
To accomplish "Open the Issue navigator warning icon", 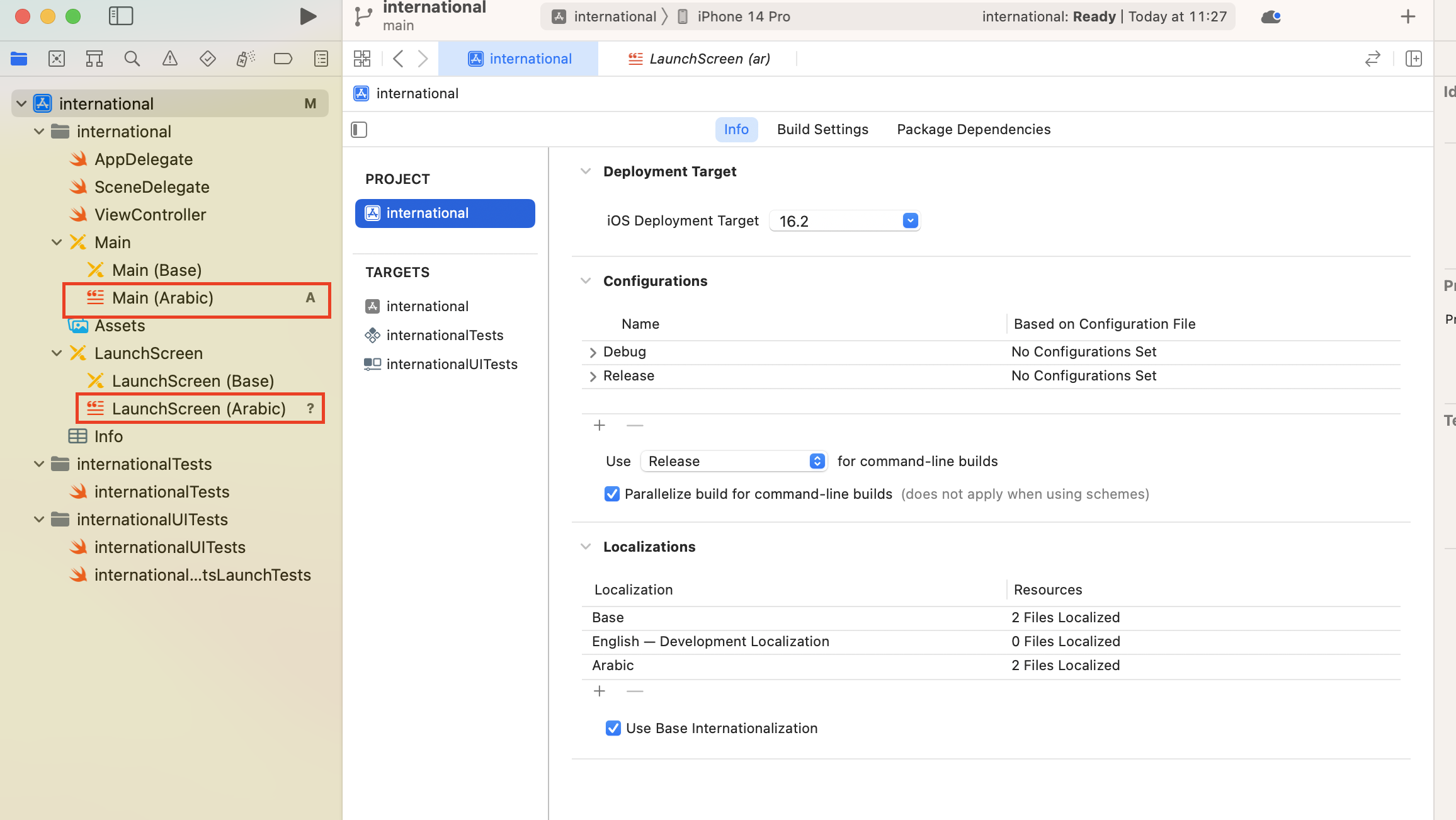I will coord(170,59).
